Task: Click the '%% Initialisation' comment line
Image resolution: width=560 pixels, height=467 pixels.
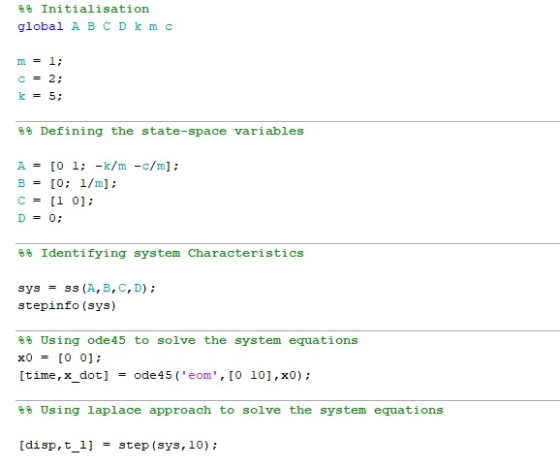Action: tap(84, 9)
